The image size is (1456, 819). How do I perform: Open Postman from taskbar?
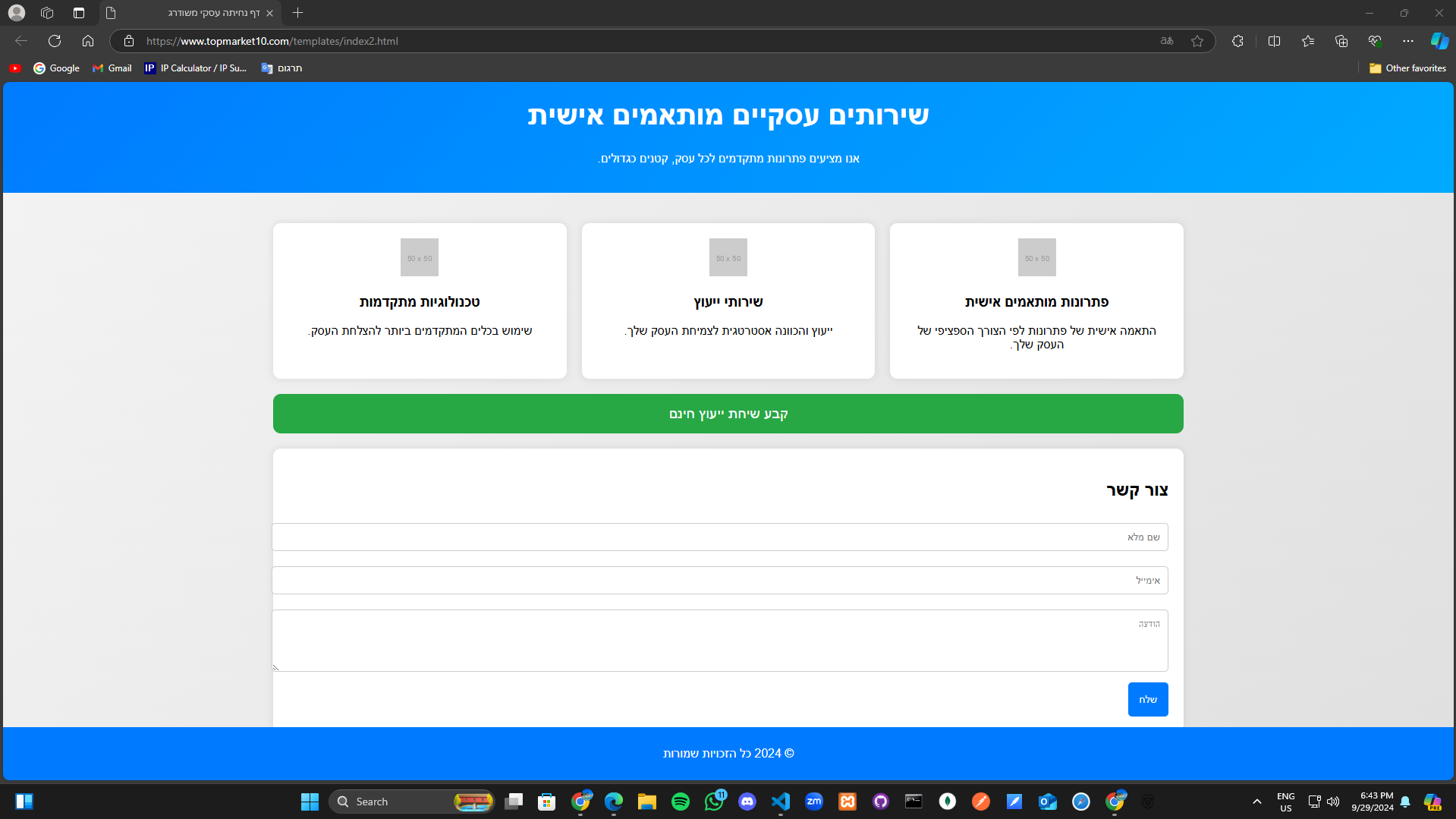[x=981, y=802]
